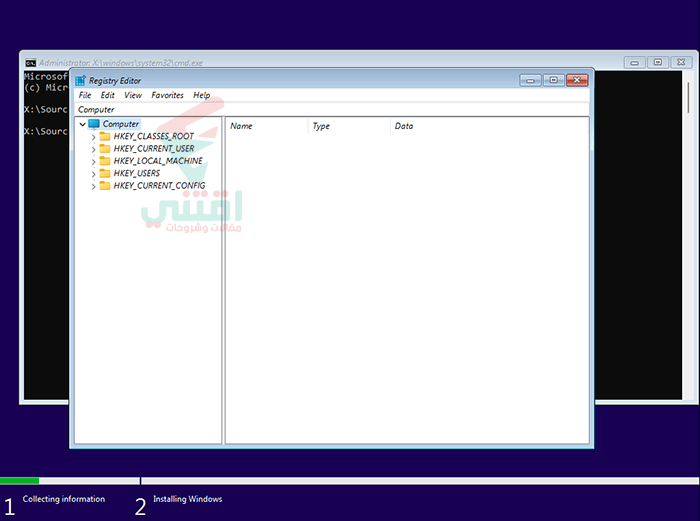Screen dimensions: 700x521
Task: Select the Computer root label
Action: point(121,124)
